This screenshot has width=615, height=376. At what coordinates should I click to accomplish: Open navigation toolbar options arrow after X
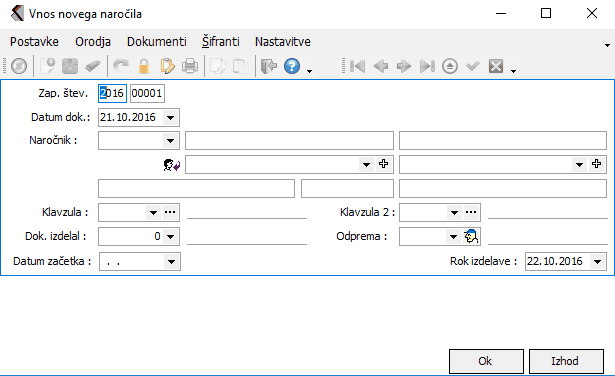(x=513, y=71)
